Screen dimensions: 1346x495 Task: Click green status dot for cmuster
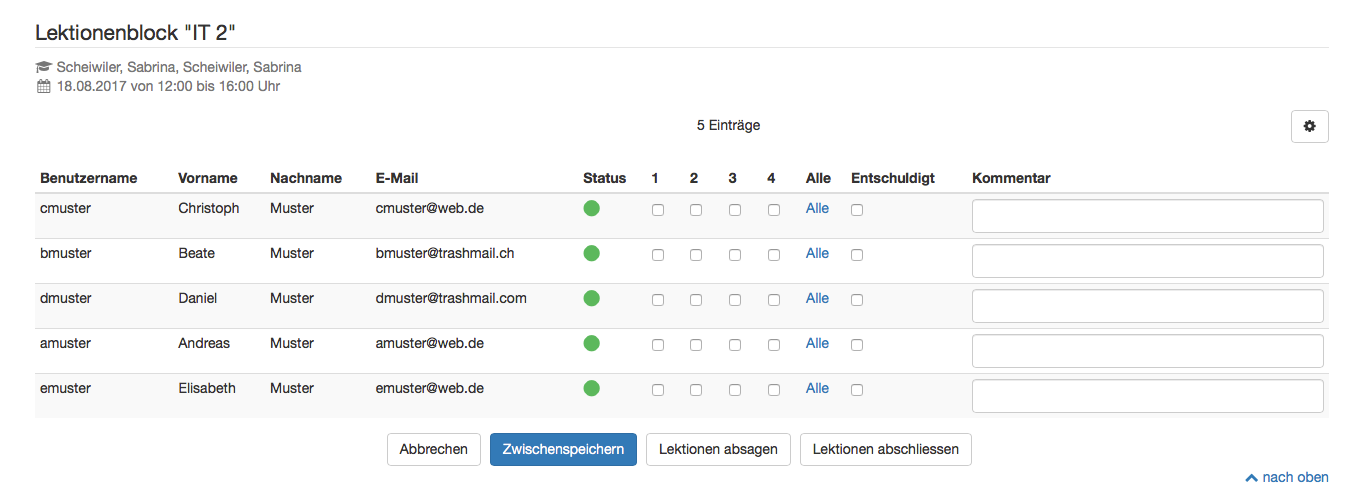click(591, 209)
